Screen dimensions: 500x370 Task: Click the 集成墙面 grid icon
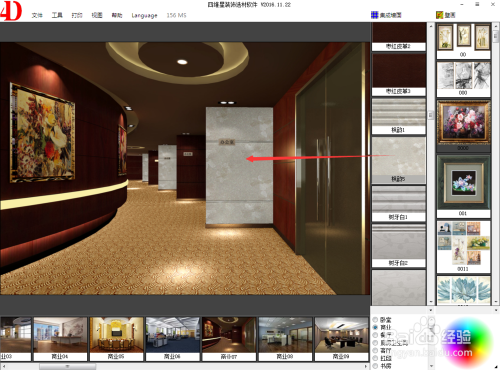[x=375, y=15]
